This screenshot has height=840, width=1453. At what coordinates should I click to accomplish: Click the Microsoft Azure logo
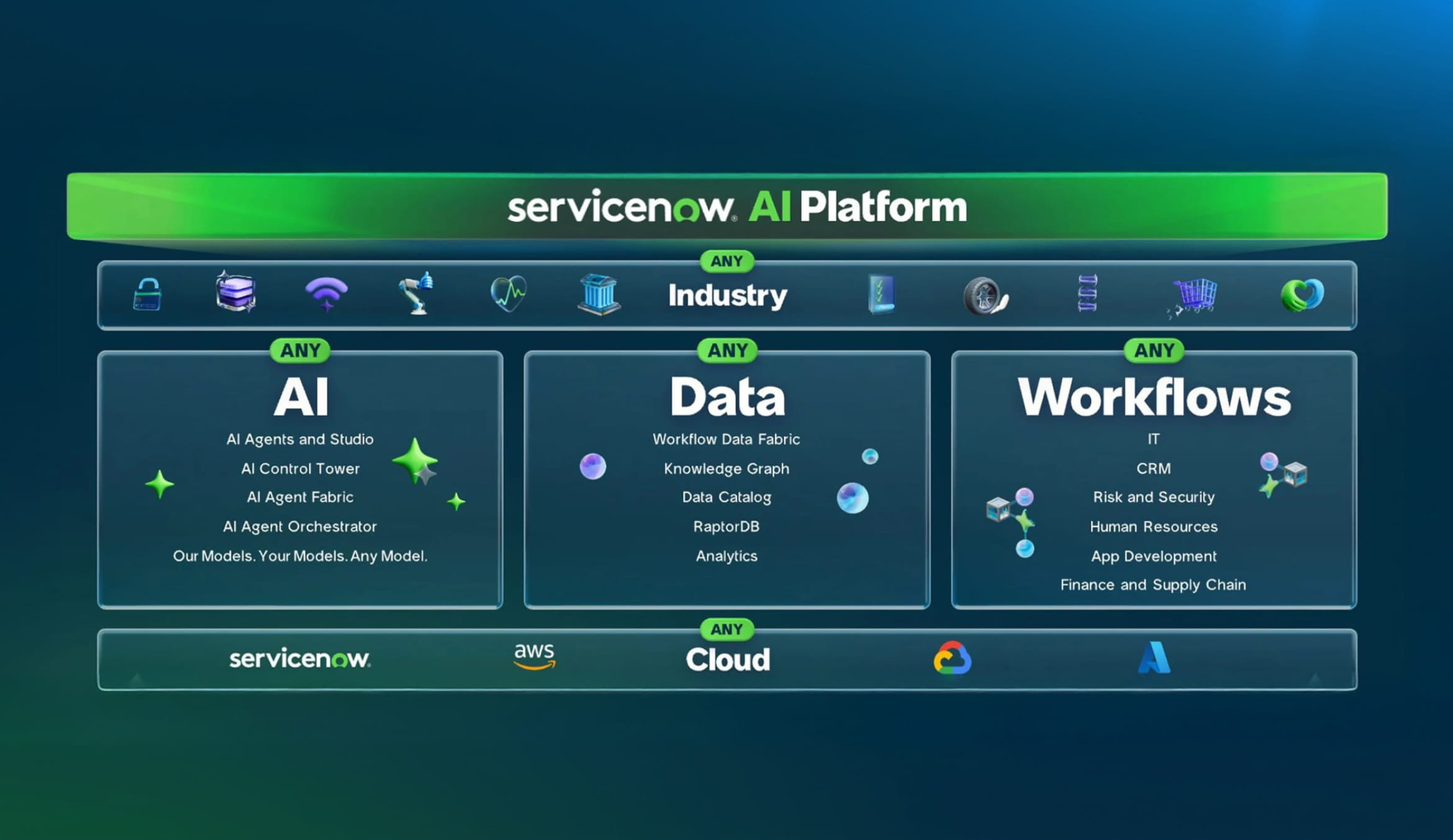coord(1154,658)
